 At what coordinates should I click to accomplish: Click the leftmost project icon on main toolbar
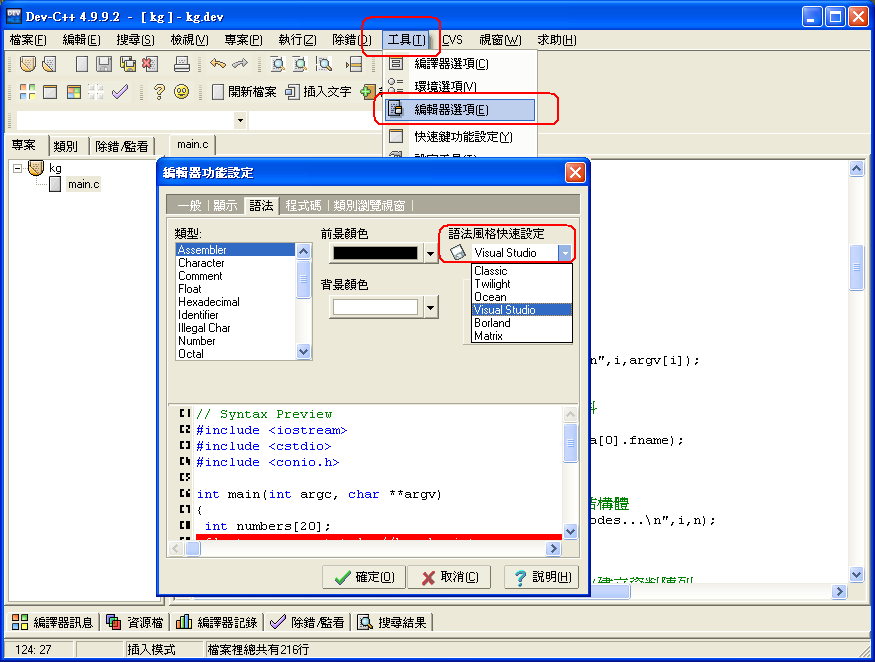[27, 64]
